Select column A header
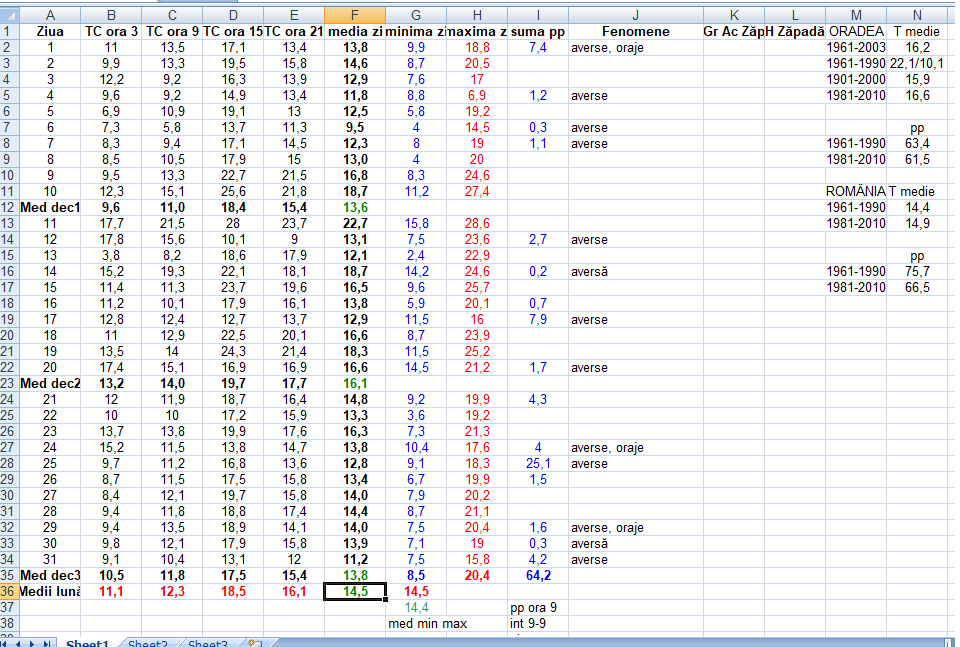Image resolution: width=960 pixels, height=647 pixels. coord(50,15)
